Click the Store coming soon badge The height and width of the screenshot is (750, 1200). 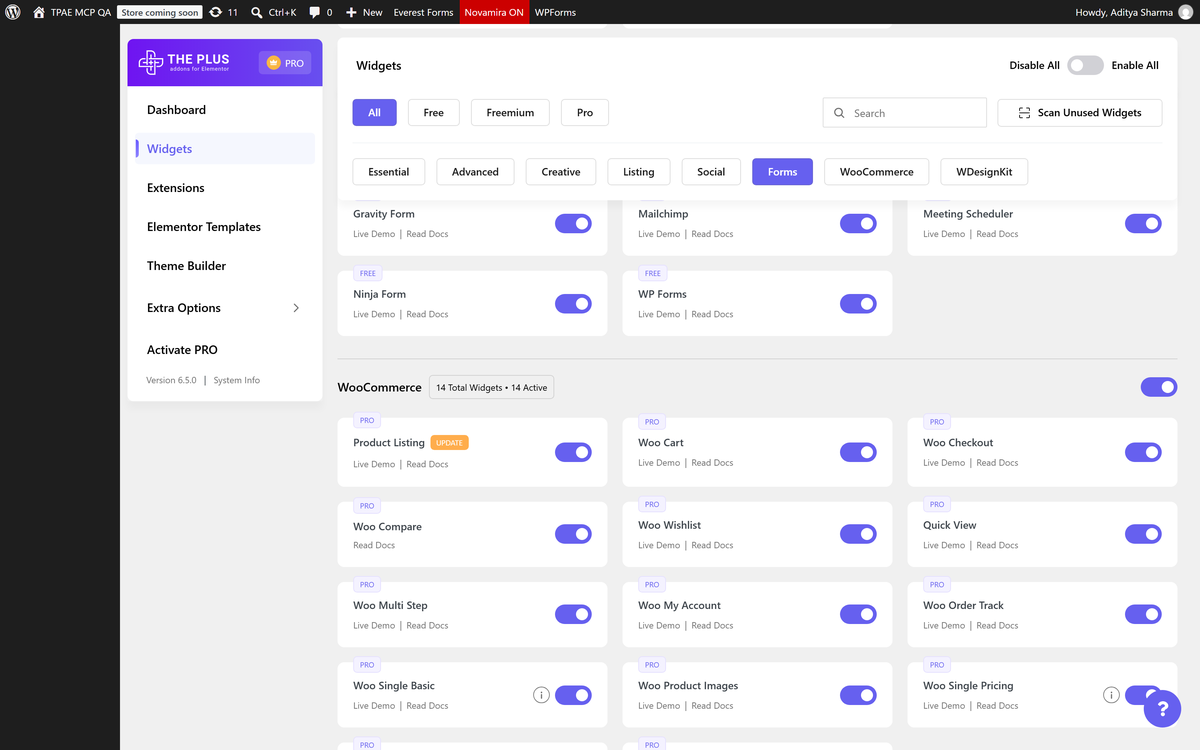(x=160, y=12)
